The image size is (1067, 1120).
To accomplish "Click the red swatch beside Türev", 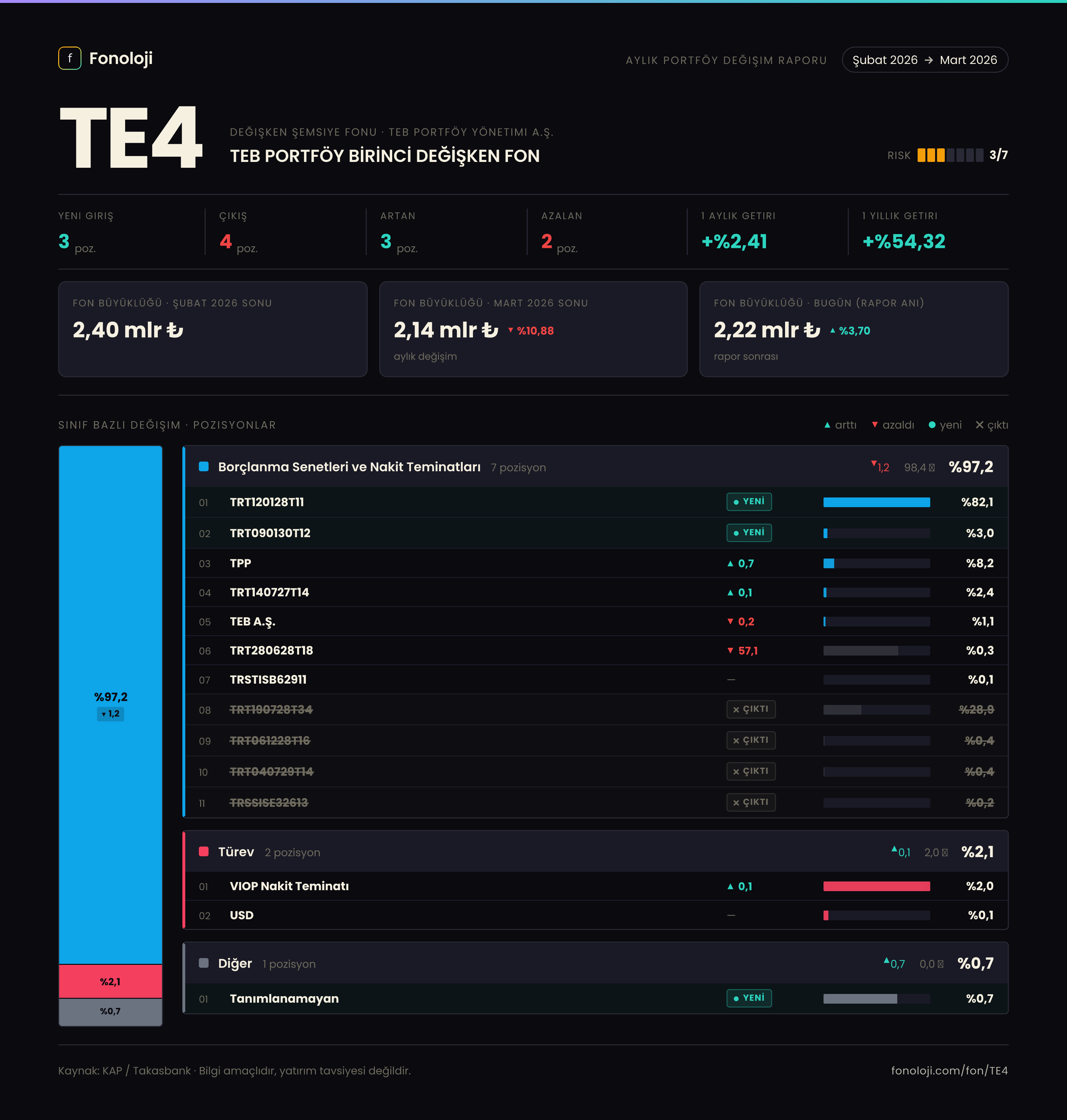I will (x=204, y=852).
